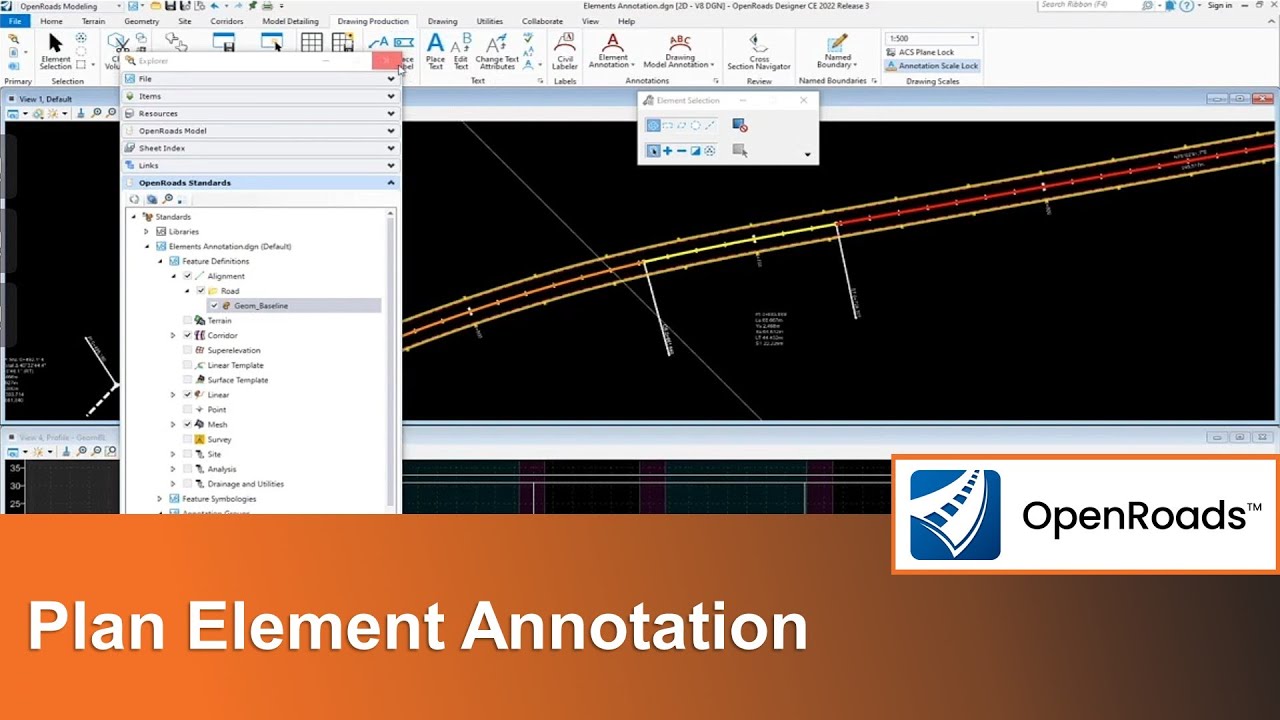Choose the Subtract mode minus icon
The width and height of the screenshot is (1280, 720).
(x=681, y=151)
